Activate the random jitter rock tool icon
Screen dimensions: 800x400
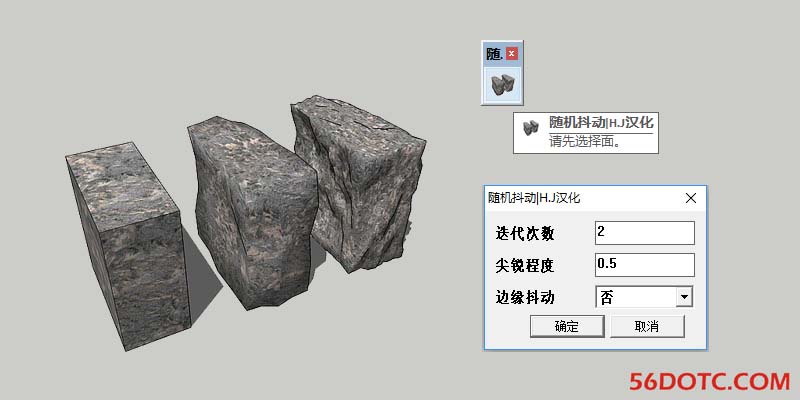point(503,85)
